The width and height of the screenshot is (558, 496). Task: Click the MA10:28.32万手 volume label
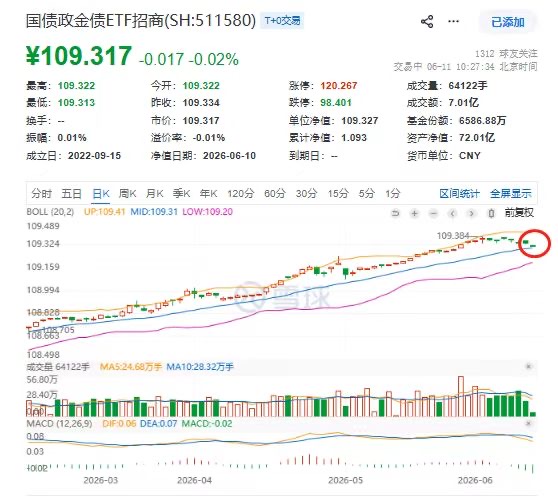[x=200, y=366]
